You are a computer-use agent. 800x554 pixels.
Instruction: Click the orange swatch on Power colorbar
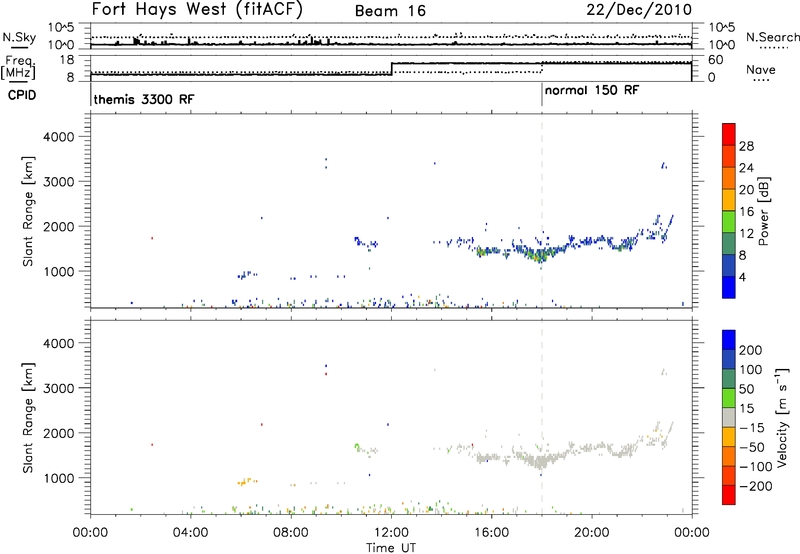coord(729,178)
